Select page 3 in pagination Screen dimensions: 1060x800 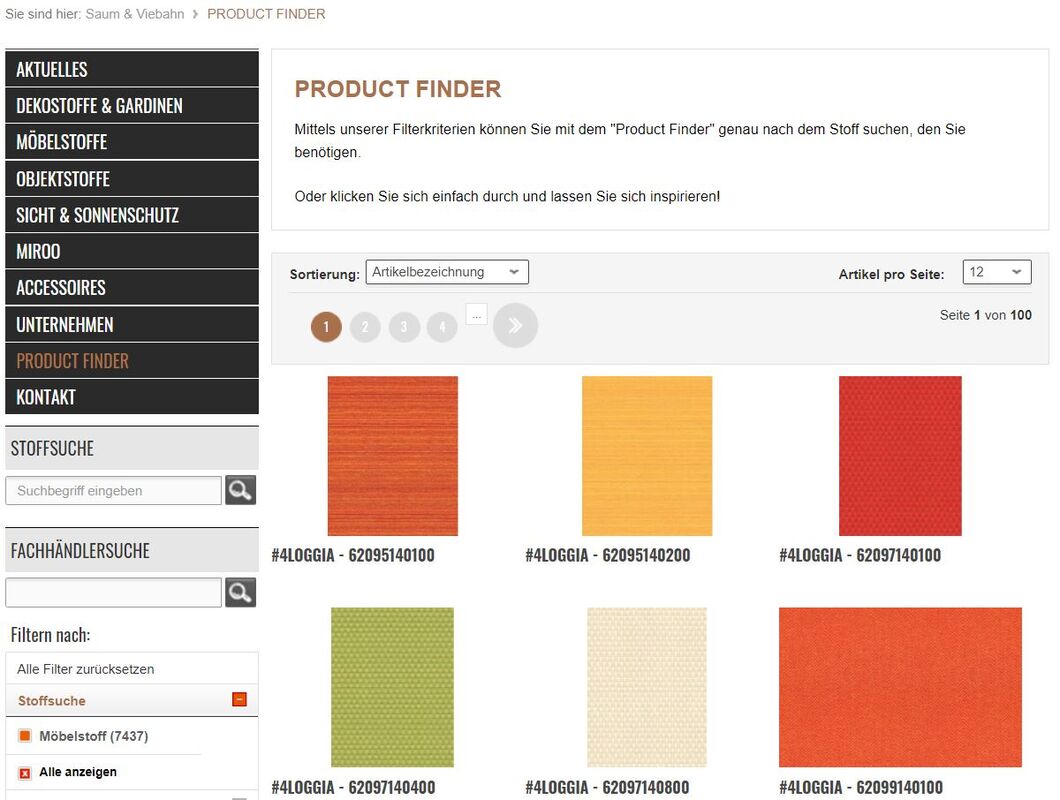pos(404,327)
